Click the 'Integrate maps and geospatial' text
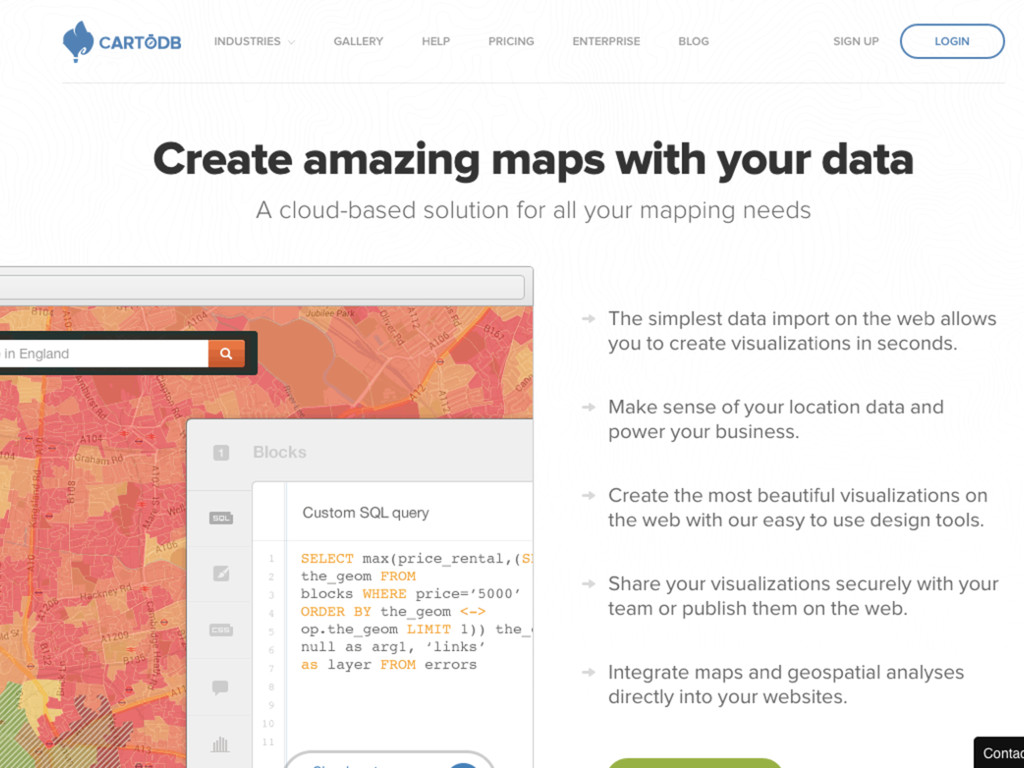Screen dimensions: 1024x768 [786, 684]
